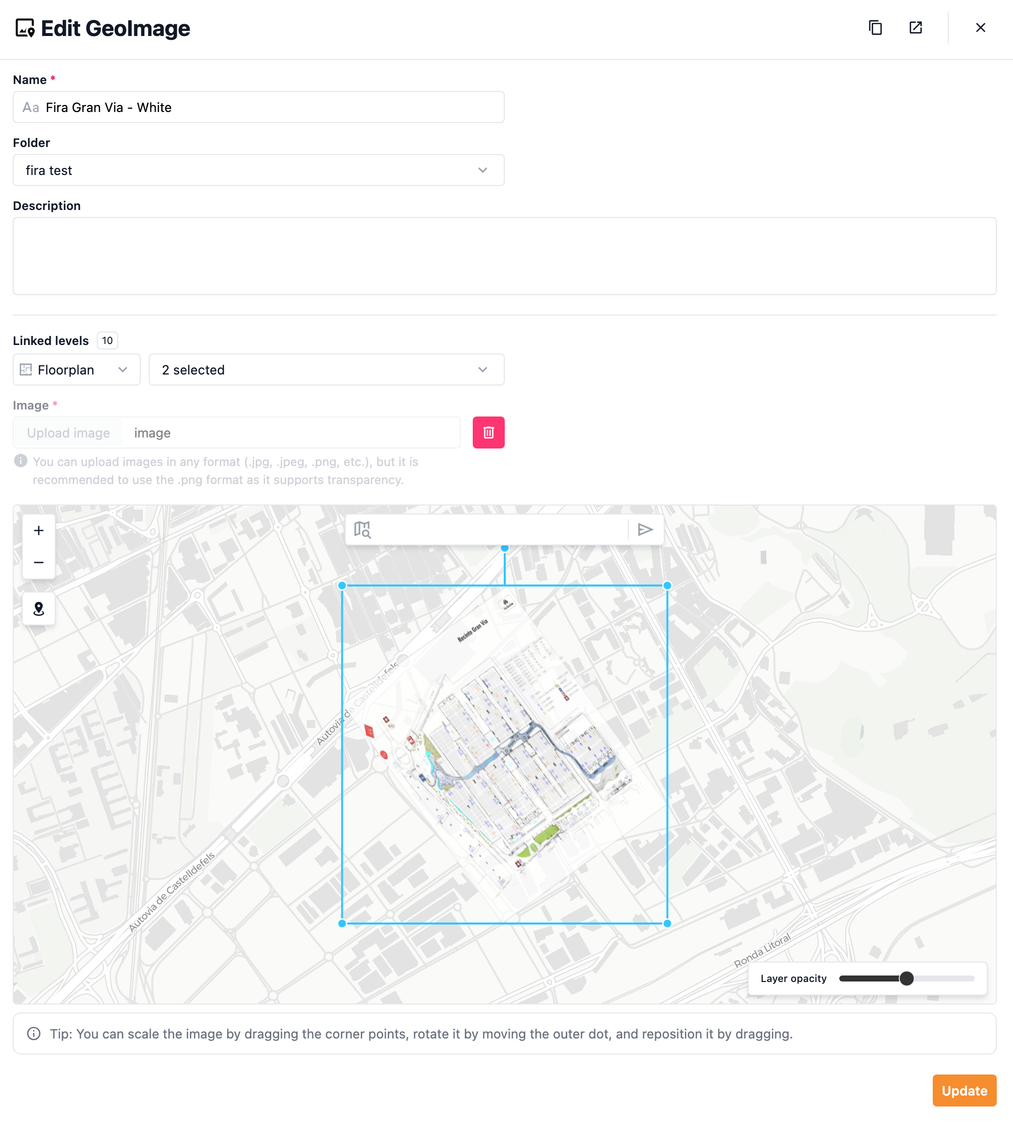
Task: Click into the Description text area
Action: [x=504, y=256]
